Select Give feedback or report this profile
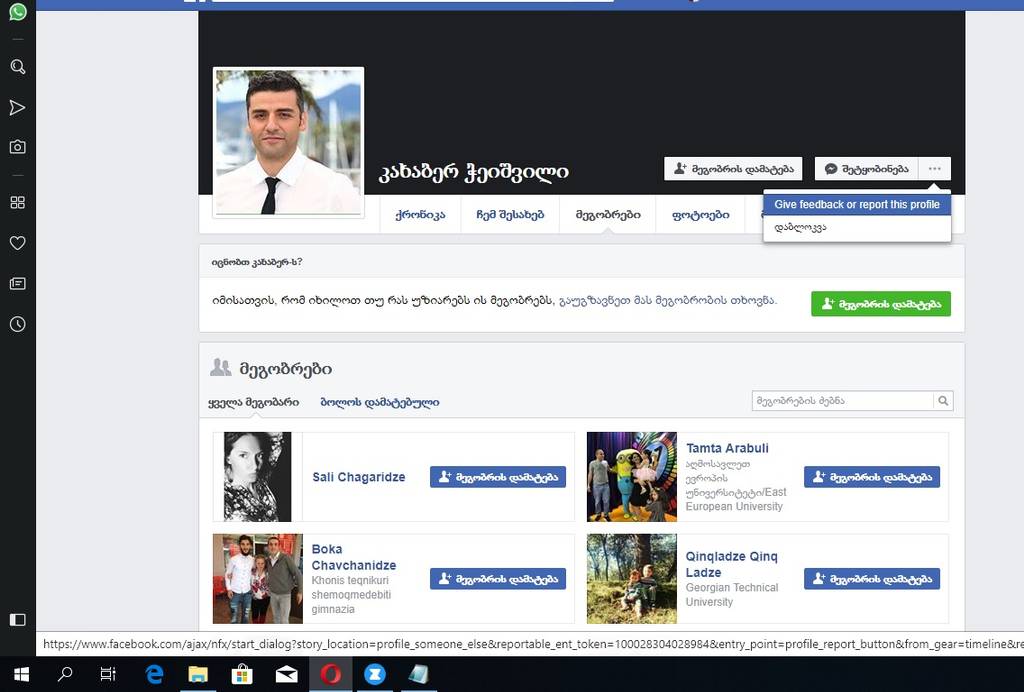 click(x=857, y=204)
